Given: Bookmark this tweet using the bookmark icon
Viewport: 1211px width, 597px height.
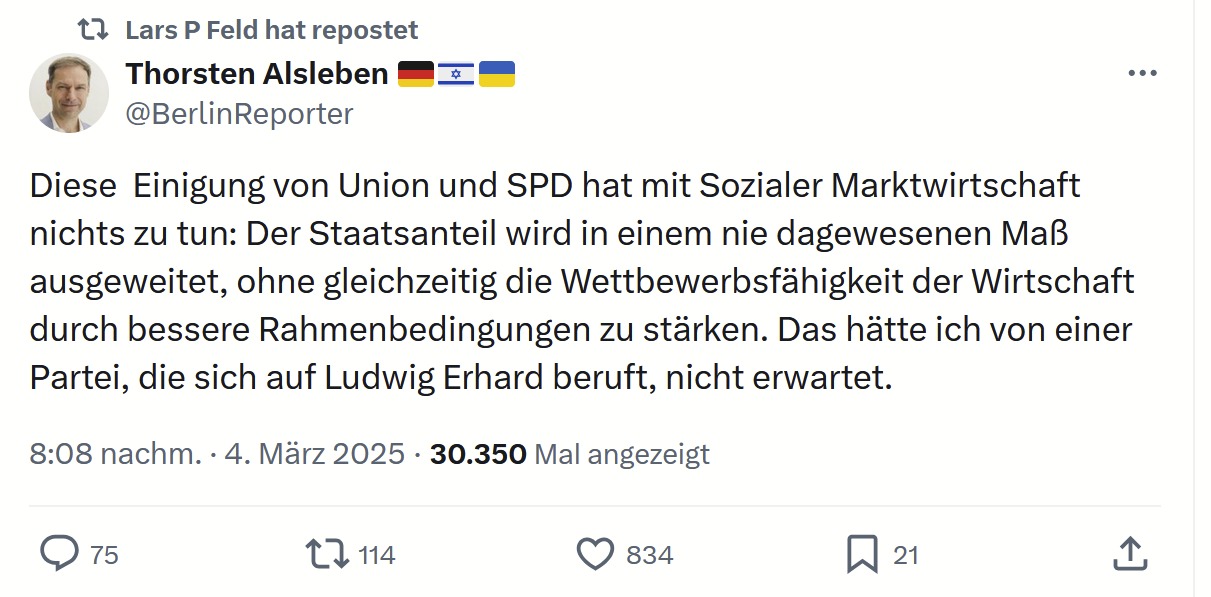Looking at the screenshot, I should click(862, 554).
